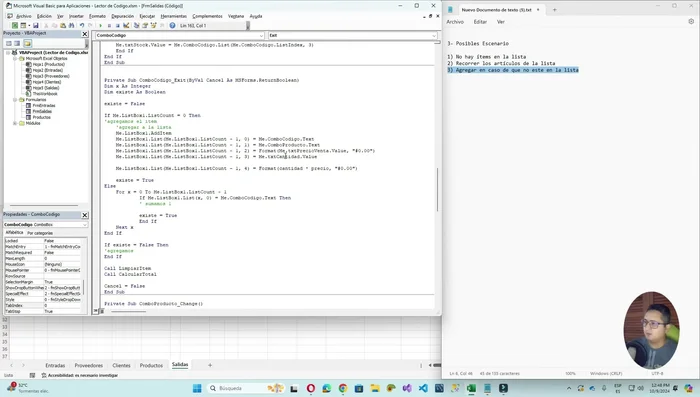Expand the Módulos folder
The width and height of the screenshot is (700, 397).
point(15,123)
